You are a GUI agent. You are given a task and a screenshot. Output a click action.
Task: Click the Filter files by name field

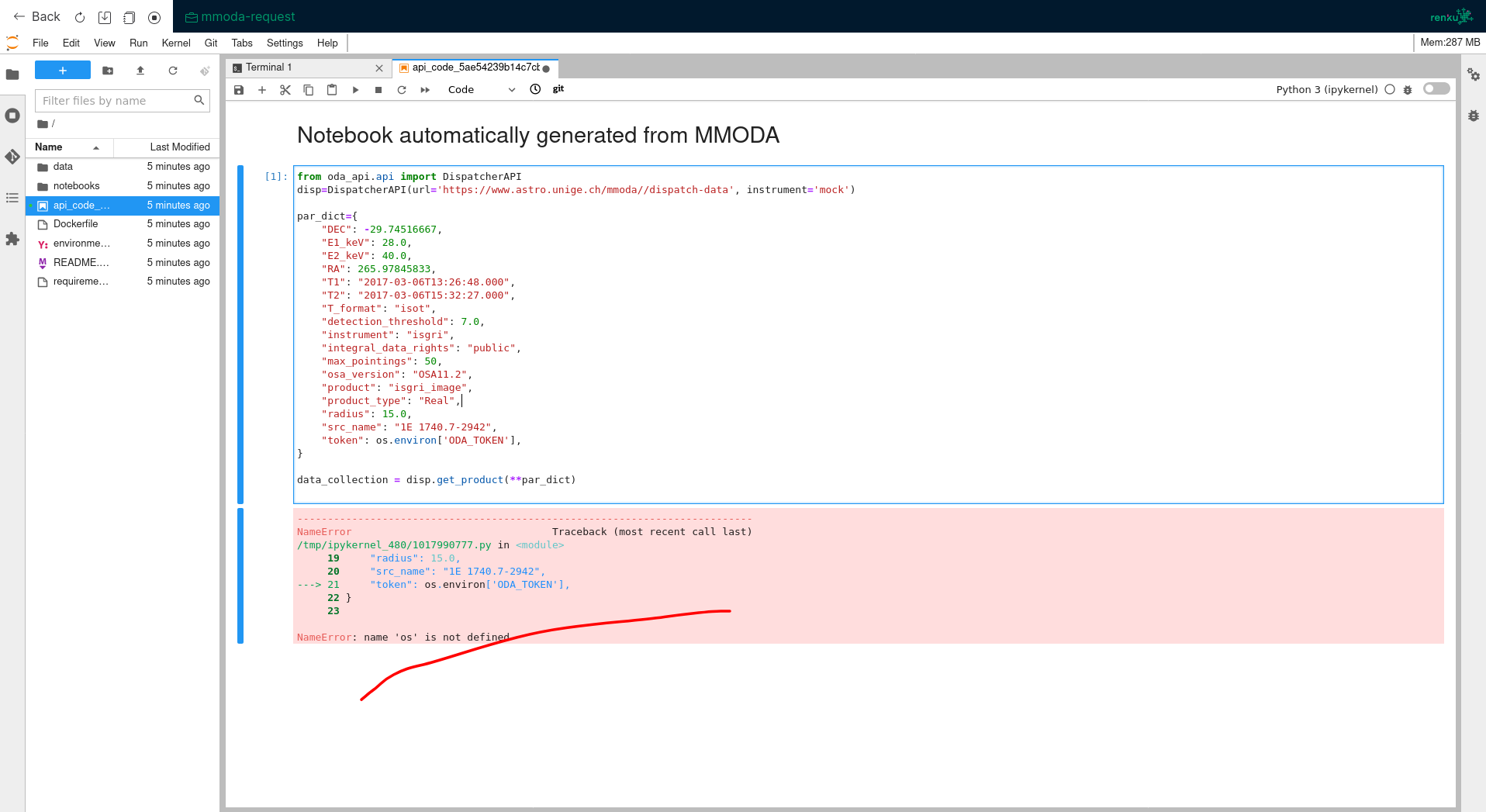(115, 100)
